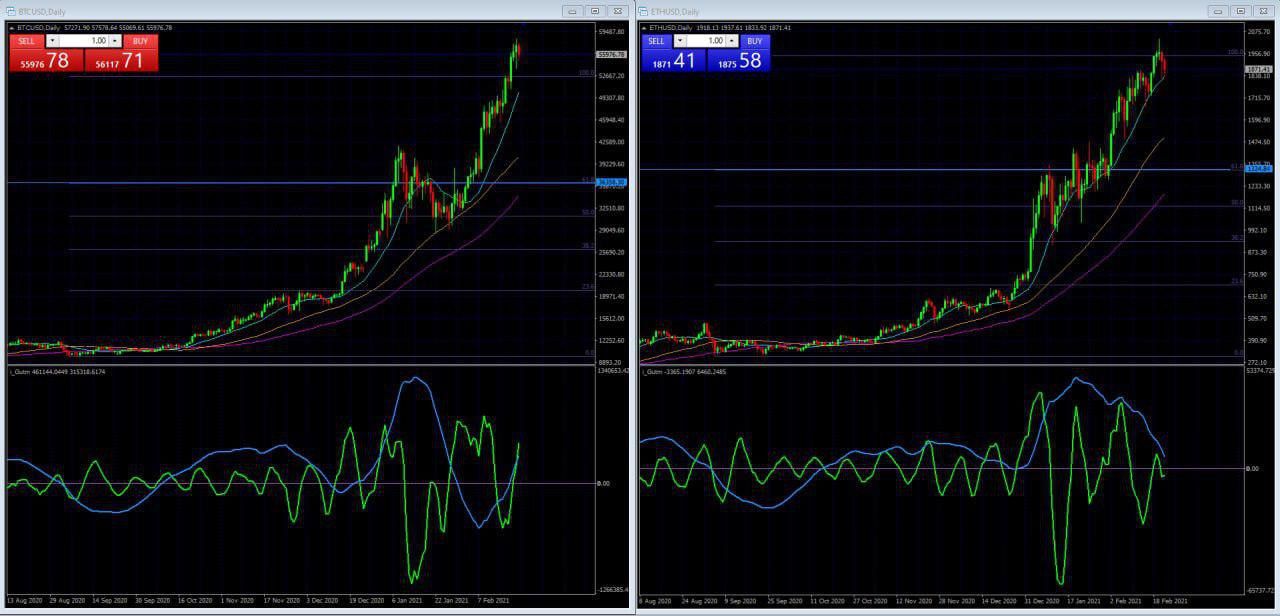Click 2075.70 on ETHUSD price scale
1280x616 pixels.
point(1258,32)
